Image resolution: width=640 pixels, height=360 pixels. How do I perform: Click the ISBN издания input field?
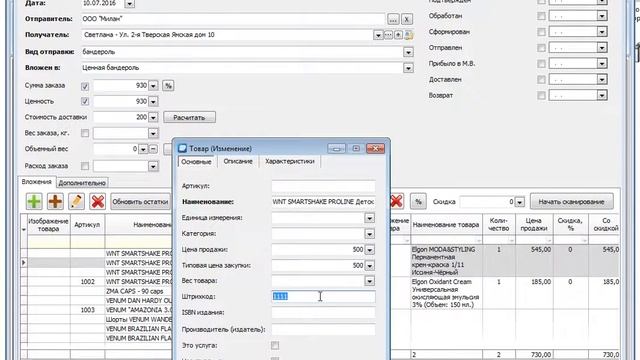pos(323,313)
